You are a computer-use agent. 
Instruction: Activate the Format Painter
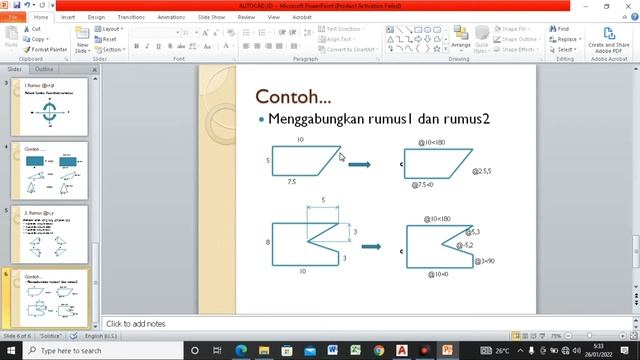[45, 49]
